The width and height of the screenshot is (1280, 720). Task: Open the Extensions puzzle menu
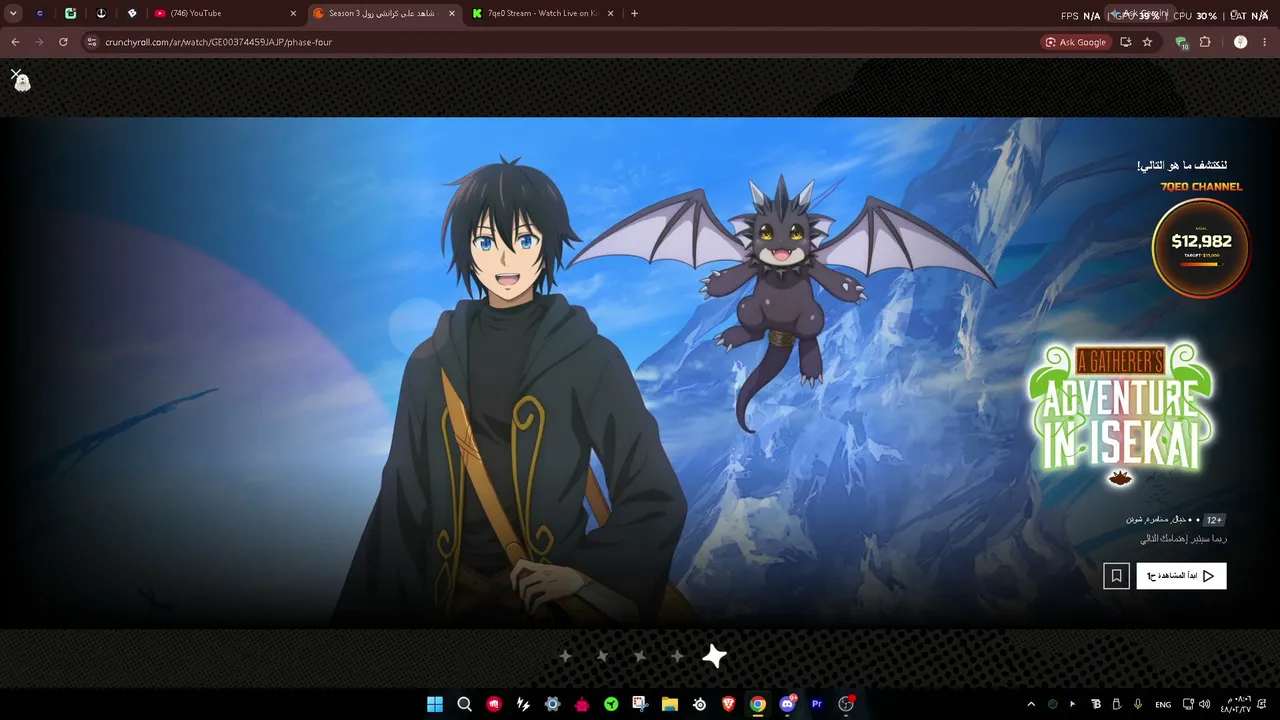tap(1205, 42)
